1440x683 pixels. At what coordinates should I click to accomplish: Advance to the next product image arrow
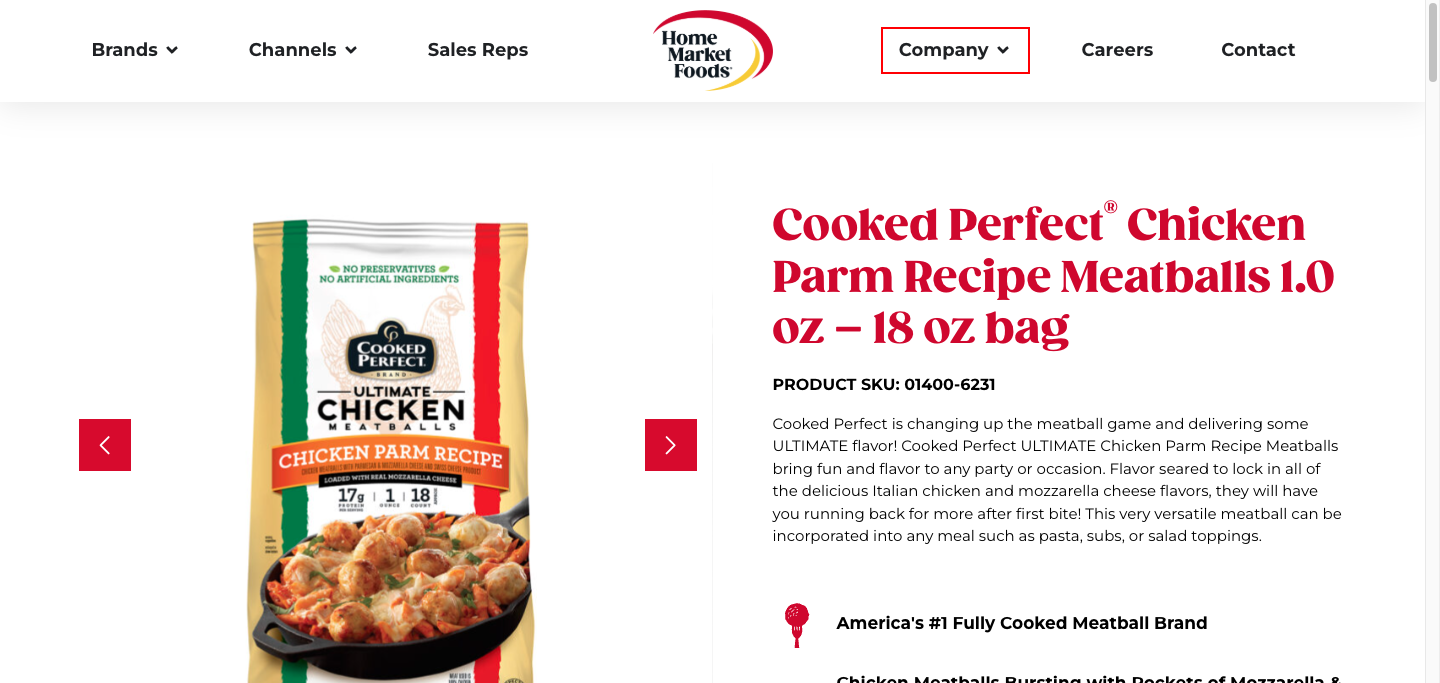pyautogui.click(x=671, y=445)
